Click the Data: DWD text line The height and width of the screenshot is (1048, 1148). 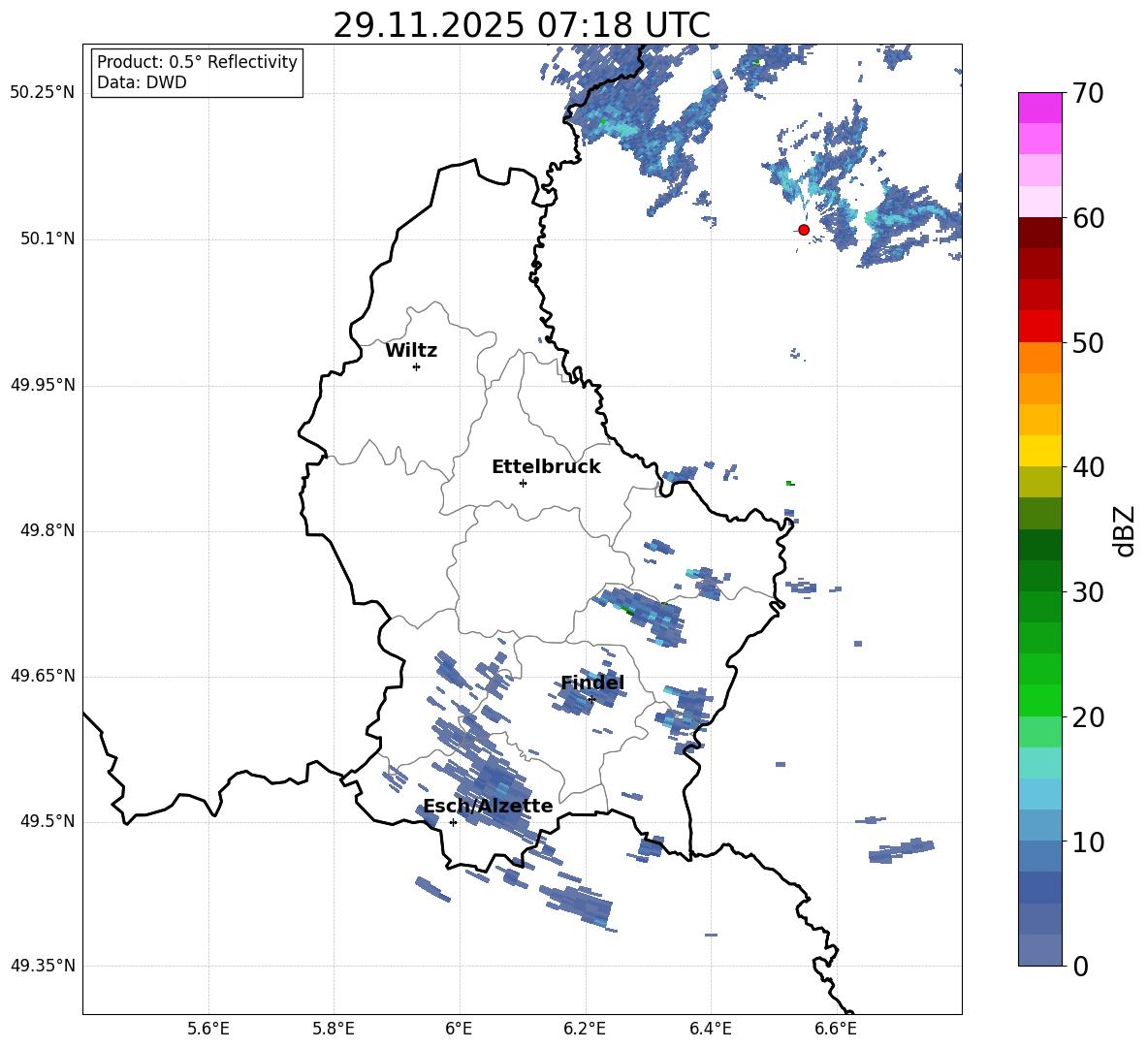tap(142, 83)
